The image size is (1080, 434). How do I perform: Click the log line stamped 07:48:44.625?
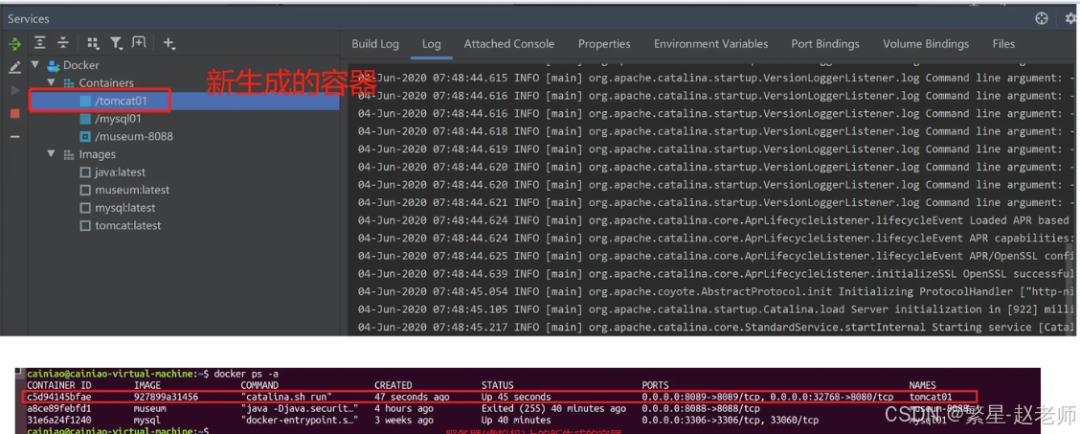coord(716,256)
